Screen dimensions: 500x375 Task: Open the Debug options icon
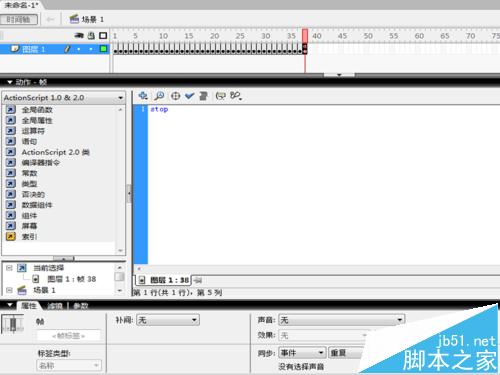click(236, 96)
